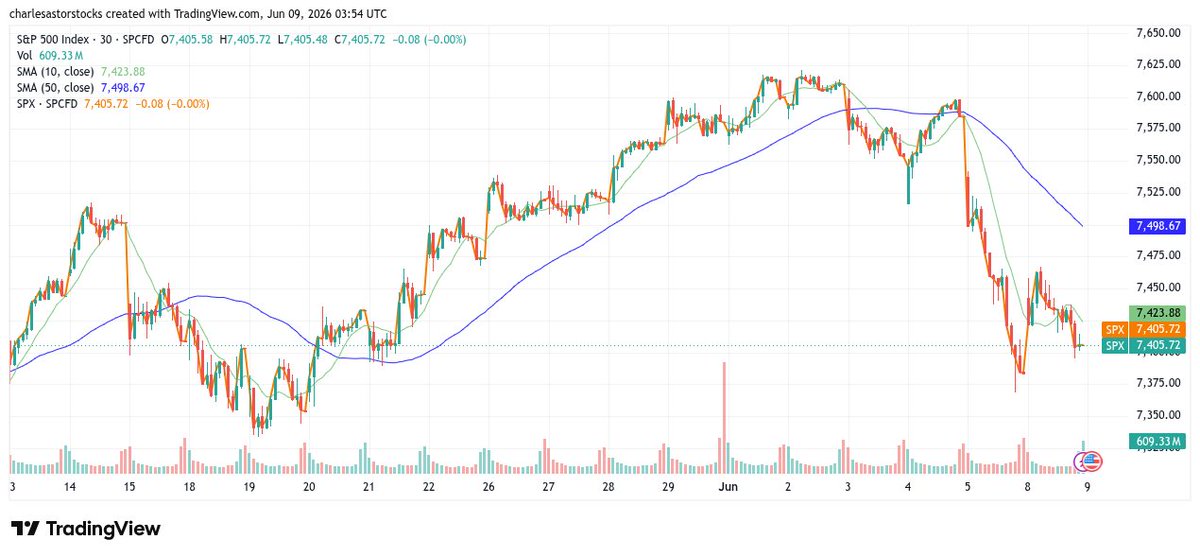
Task: Click the 7,350.00 price axis label
Action: pyautogui.click(x=1160, y=414)
